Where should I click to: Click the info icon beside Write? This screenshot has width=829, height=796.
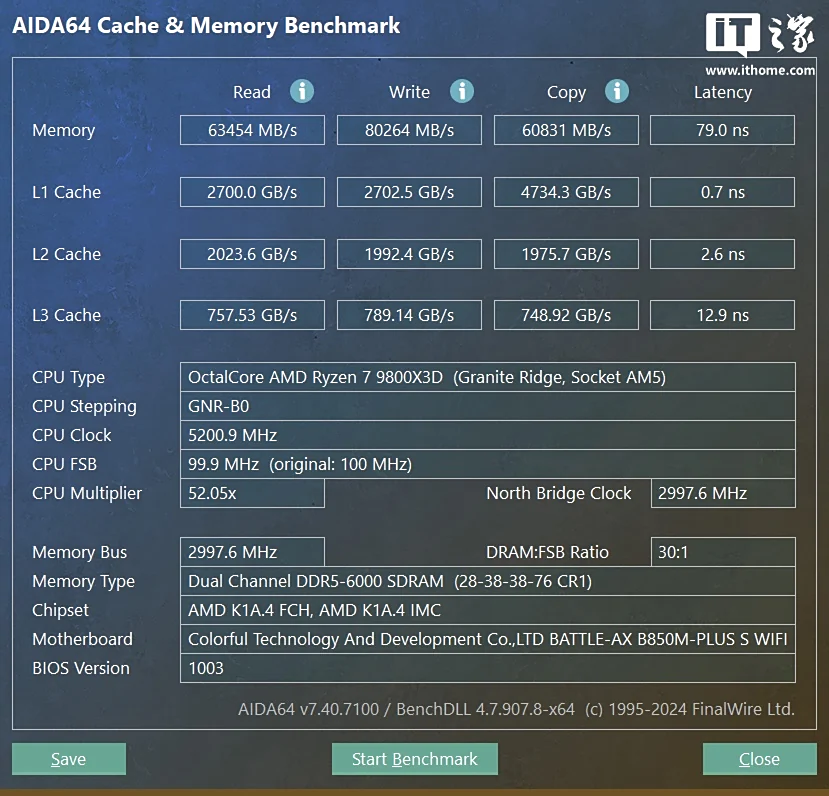point(461,92)
